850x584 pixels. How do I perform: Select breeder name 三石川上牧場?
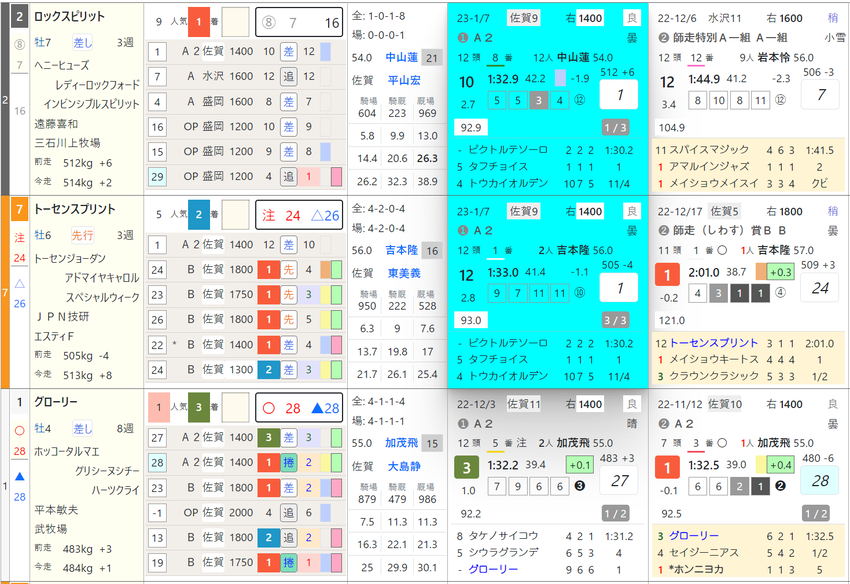click(x=67, y=143)
